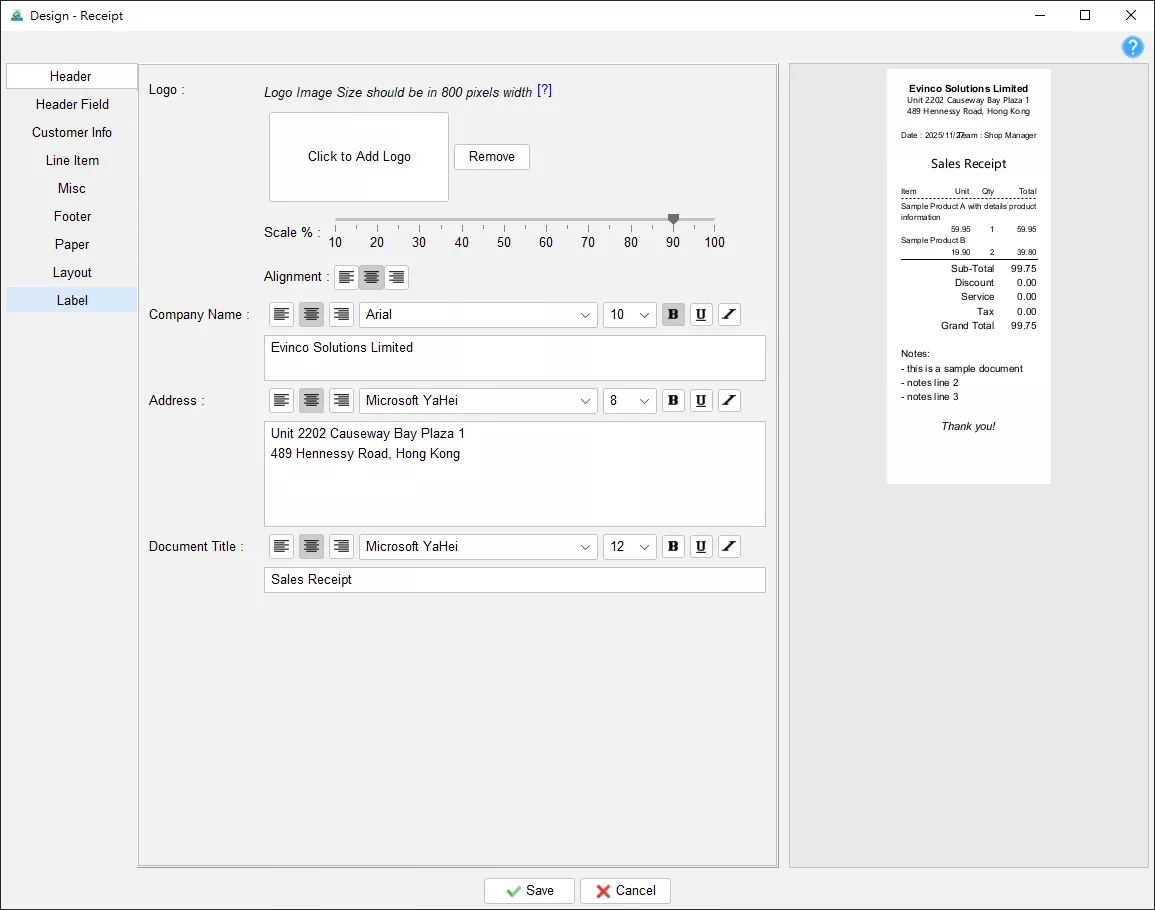Switch to the Line Item tab
This screenshot has width=1155, height=910.
tap(72, 161)
